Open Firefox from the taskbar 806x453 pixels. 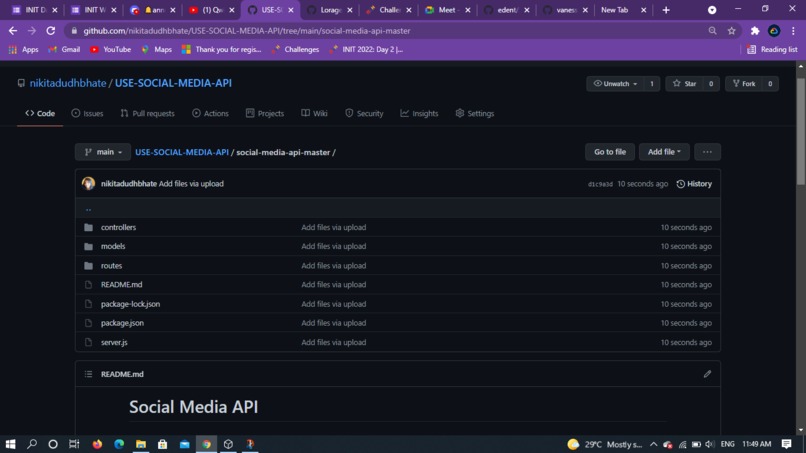pyautogui.click(x=97, y=444)
